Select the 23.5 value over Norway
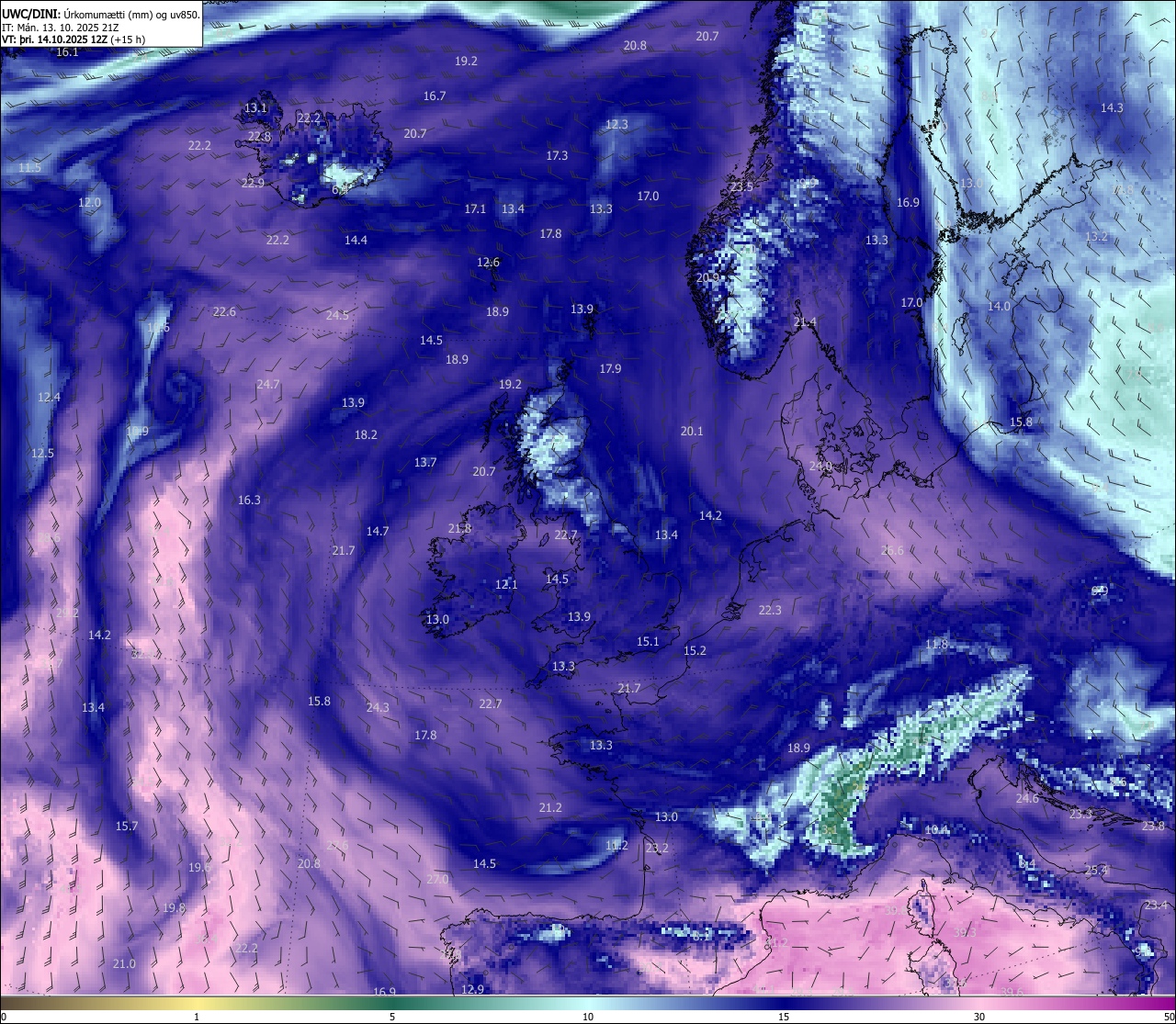 (741, 187)
